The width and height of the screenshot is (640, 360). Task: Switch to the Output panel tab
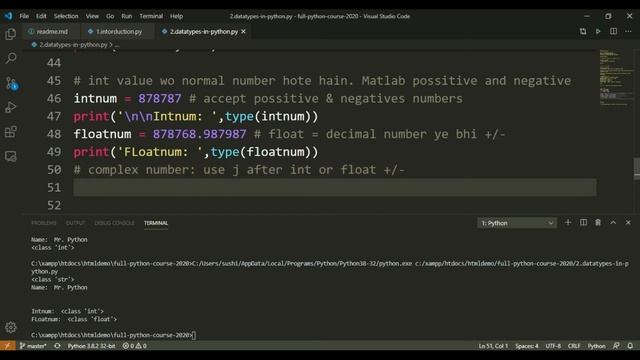pos(76,223)
